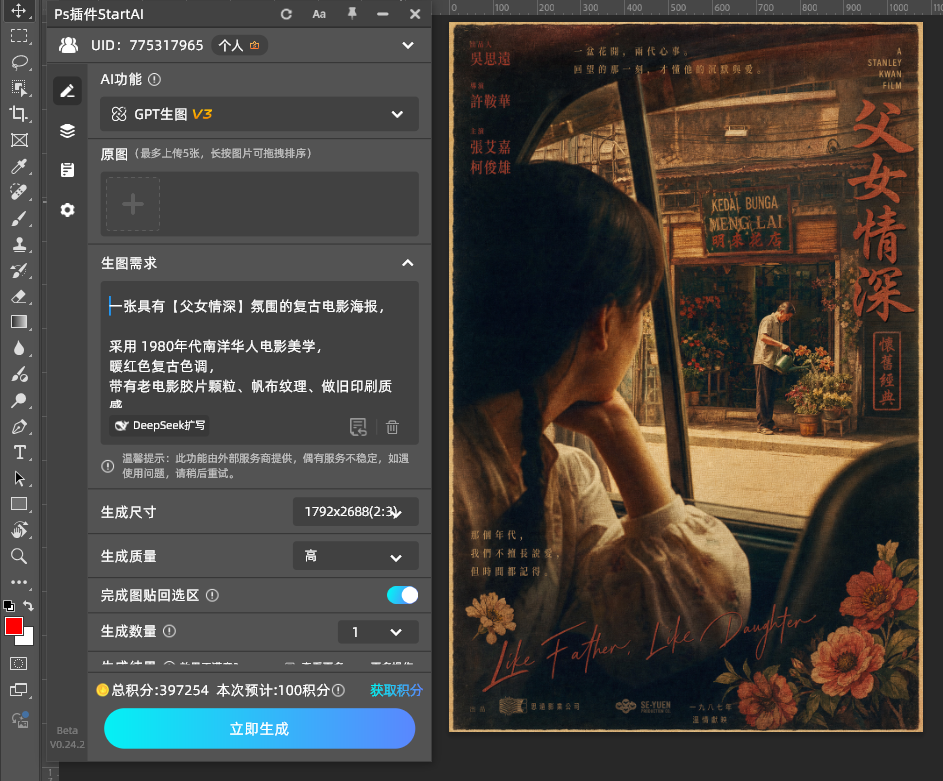Viewport: 943px width, 781px height.
Task: Refresh the StartAI plugin panel
Action: coord(286,14)
